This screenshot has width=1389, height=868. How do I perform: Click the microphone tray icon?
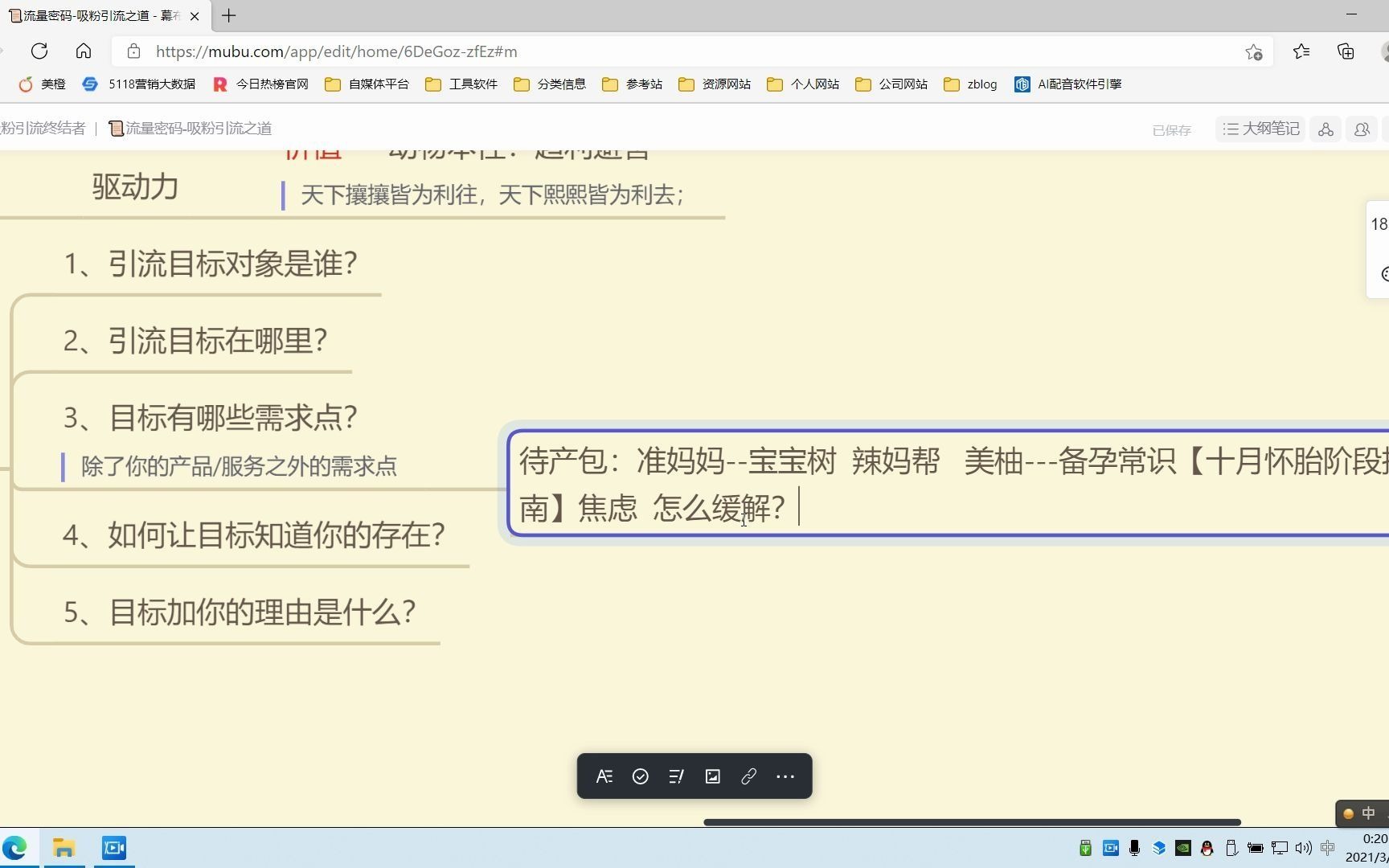[x=1134, y=848]
